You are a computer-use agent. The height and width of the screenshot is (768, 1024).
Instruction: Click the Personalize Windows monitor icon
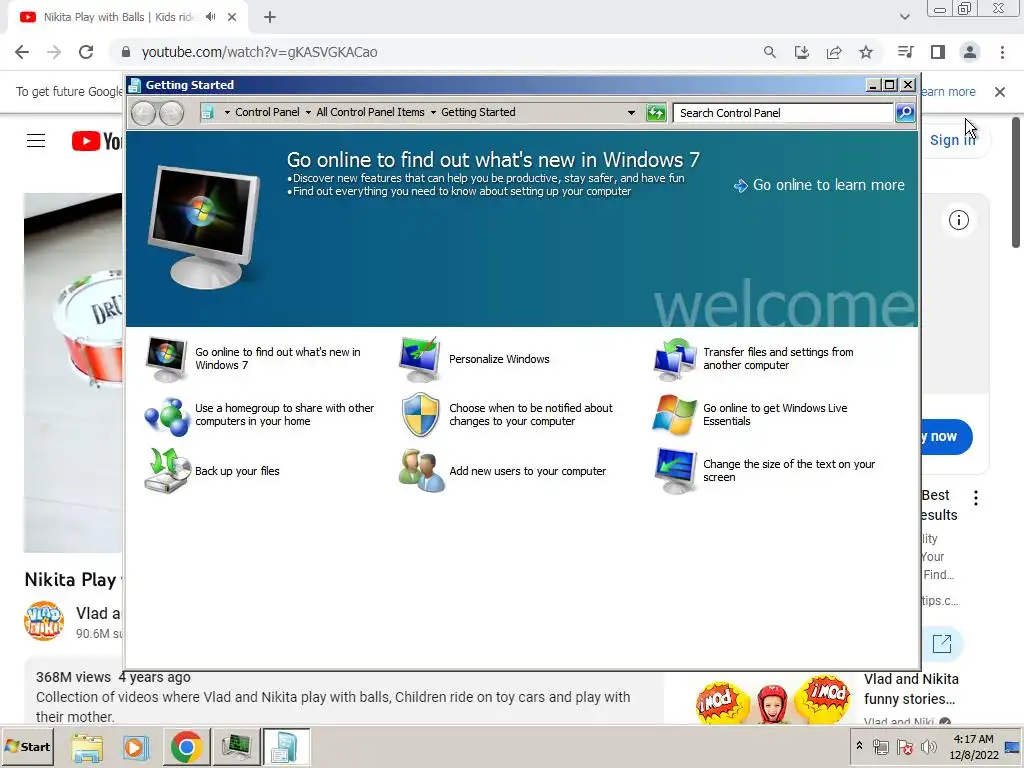point(419,359)
